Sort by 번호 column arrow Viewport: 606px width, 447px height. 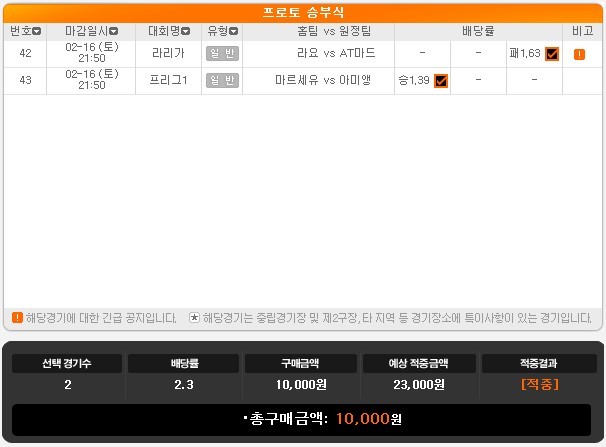tap(37, 31)
